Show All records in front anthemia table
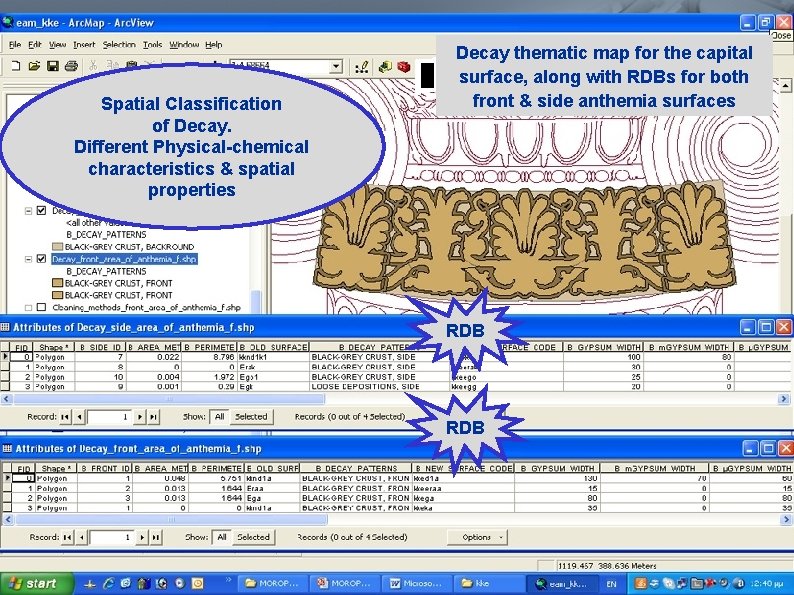 (x=222, y=537)
